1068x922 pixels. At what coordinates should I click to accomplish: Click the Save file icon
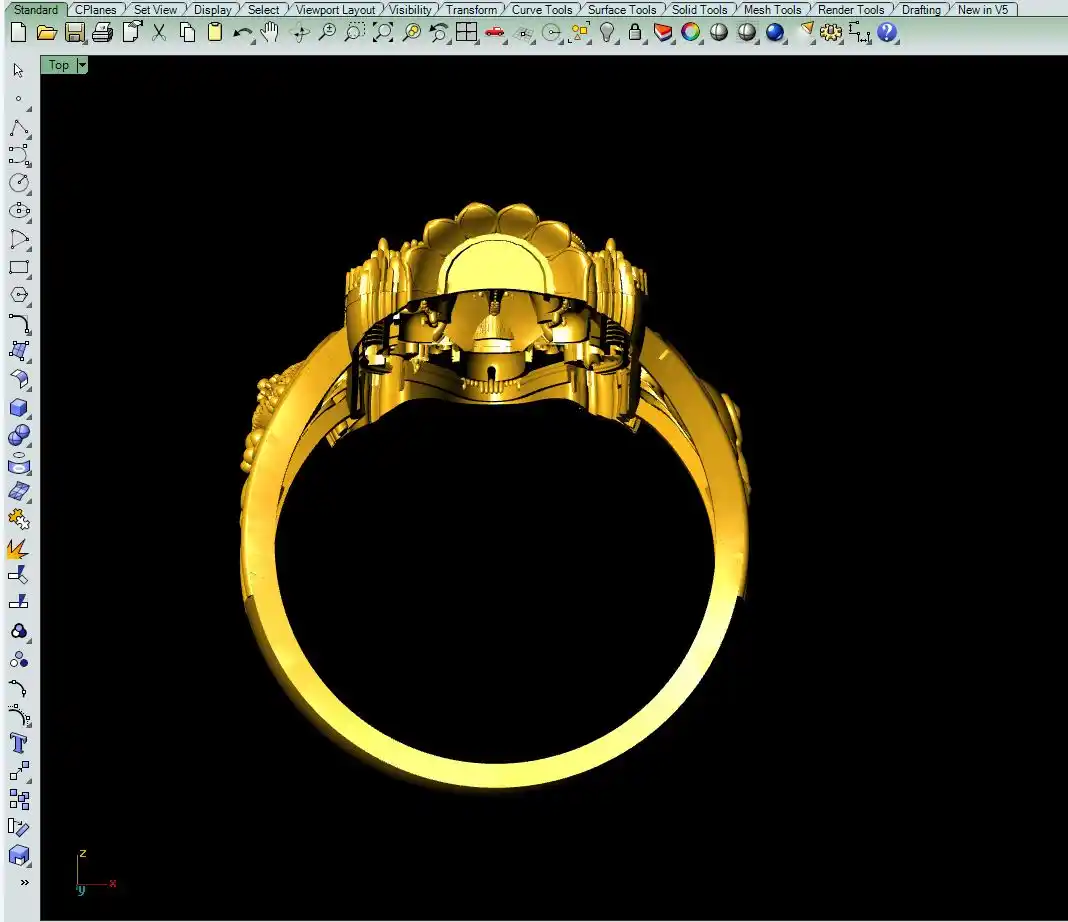pyautogui.click(x=74, y=32)
